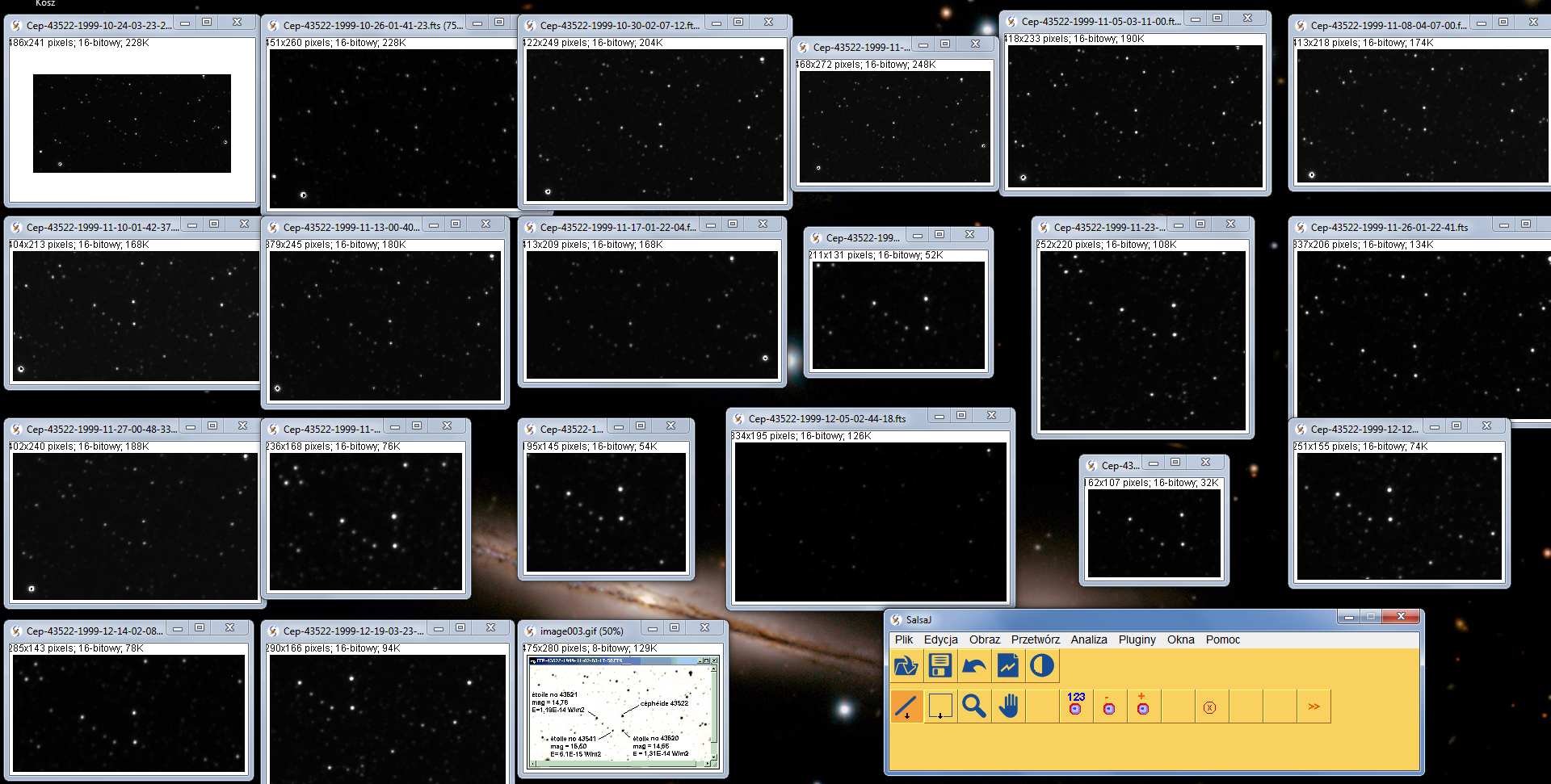This screenshot has width=1551, height=784.
Task: Click the undo arrow icon
Action: 973,666
